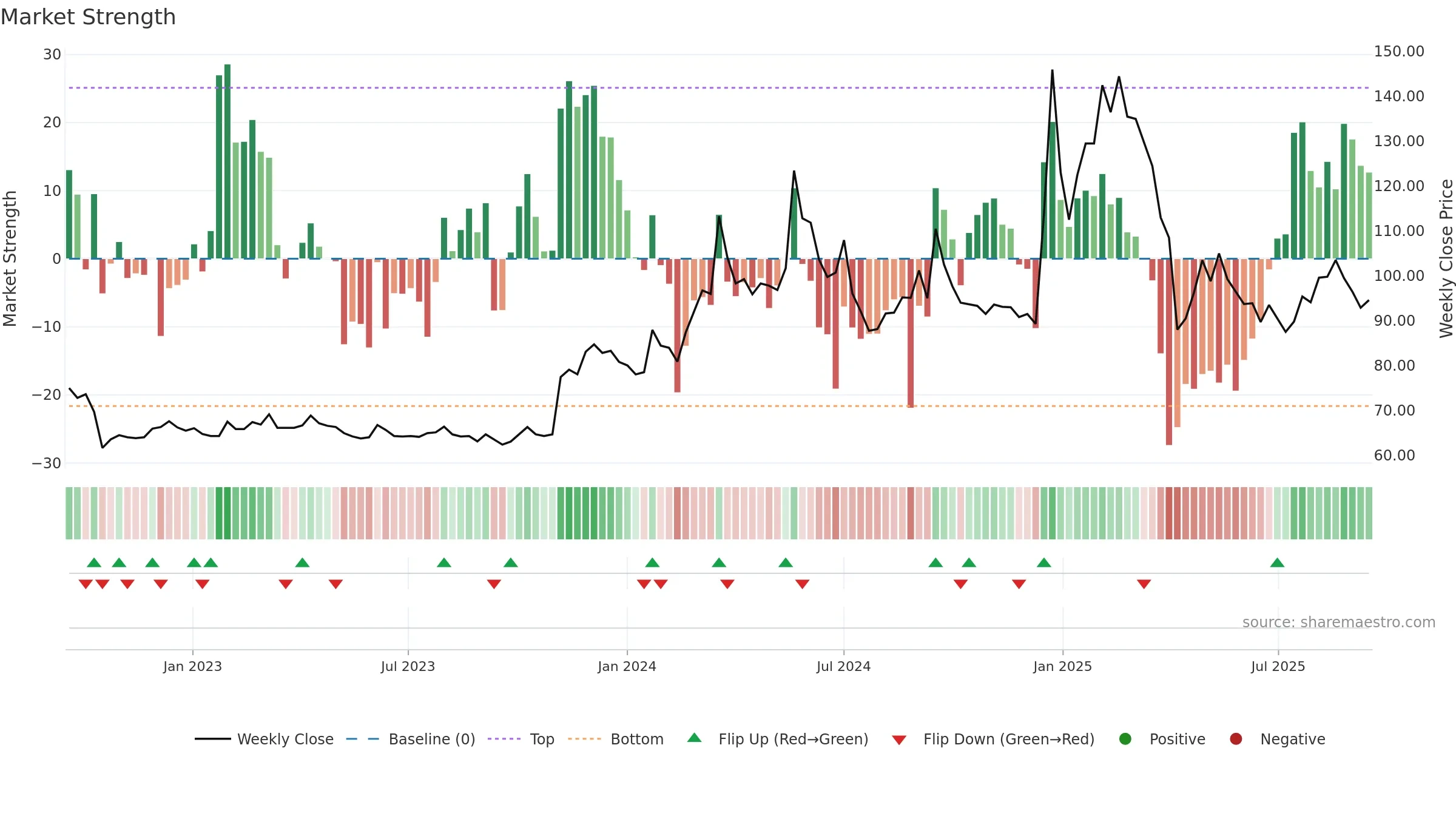Viewport: 1456px width, 819px height.
Task: Click the rotated Market Strength left axis title
Action: tap(10, 258)
